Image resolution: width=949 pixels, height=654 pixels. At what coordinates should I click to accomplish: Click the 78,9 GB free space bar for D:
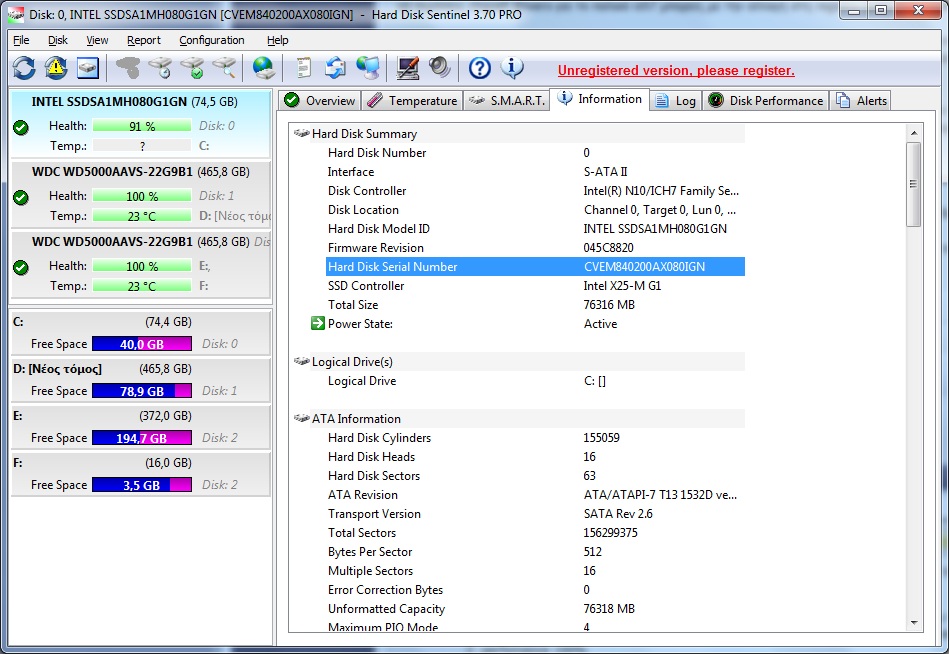[x=142, y=391]
